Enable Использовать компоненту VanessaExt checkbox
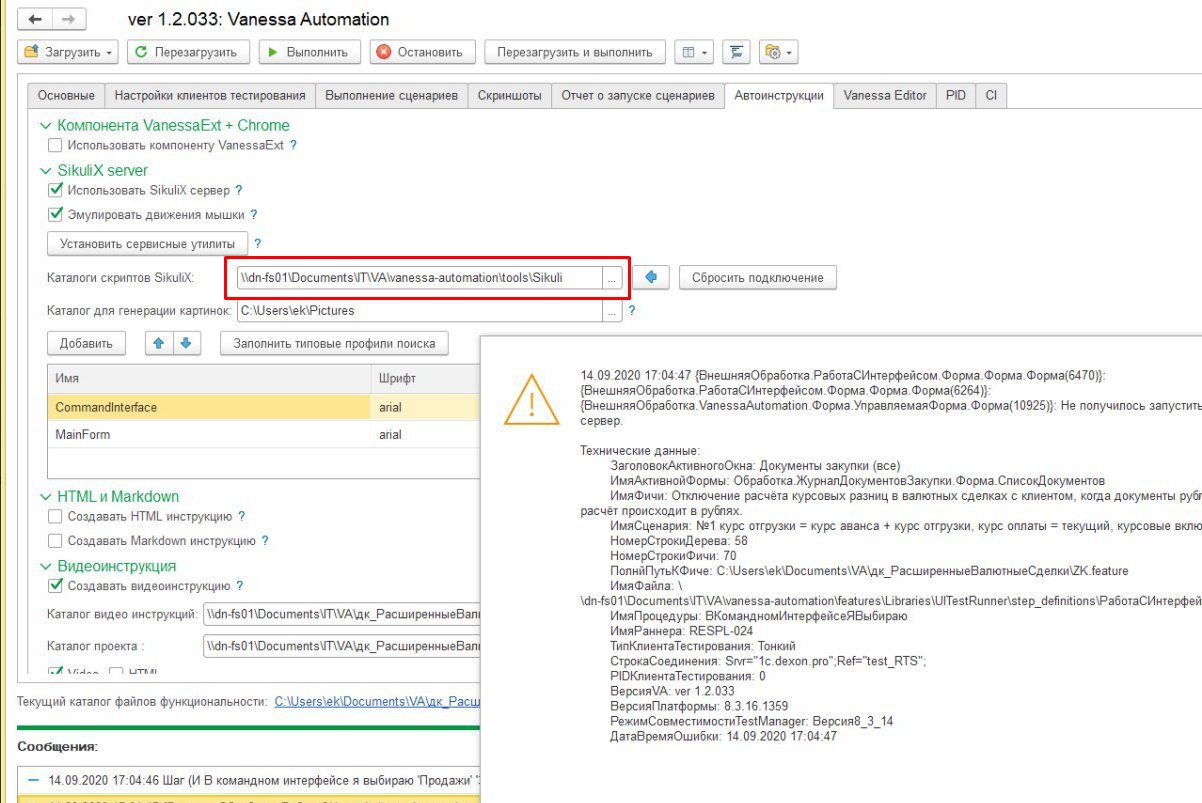The image size is (1202, 803). click(55, 145)
